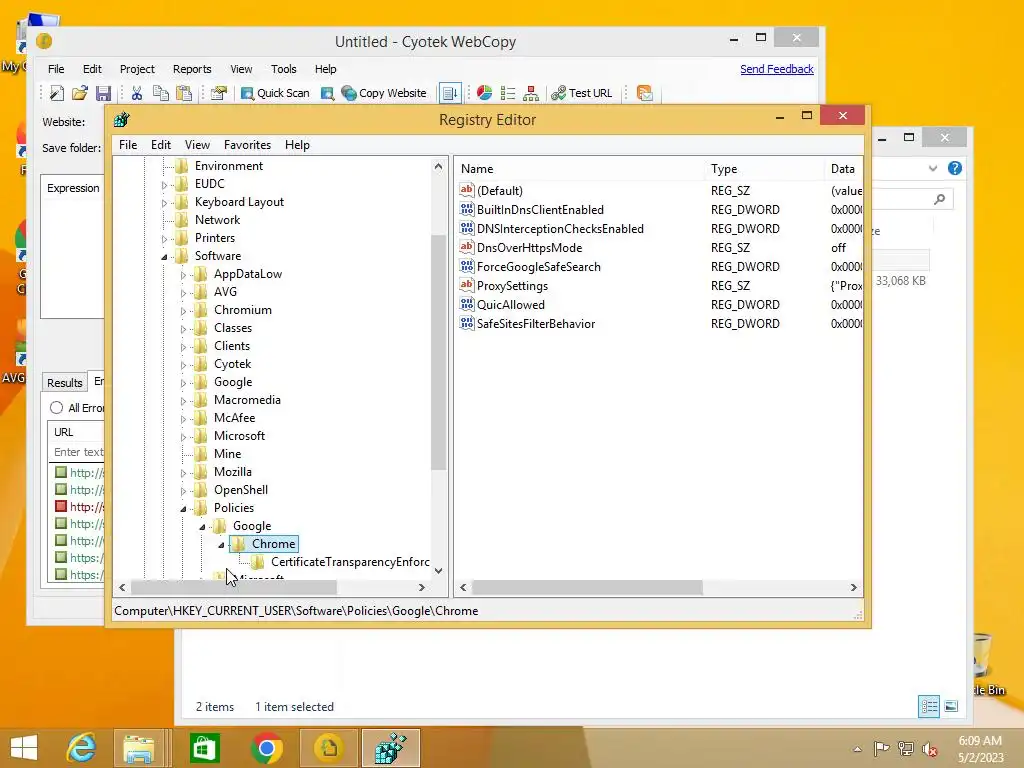Viewport: 1024px width, 768px height.
Task: Open Registry Editor View menu
Action: click(197, 145)
